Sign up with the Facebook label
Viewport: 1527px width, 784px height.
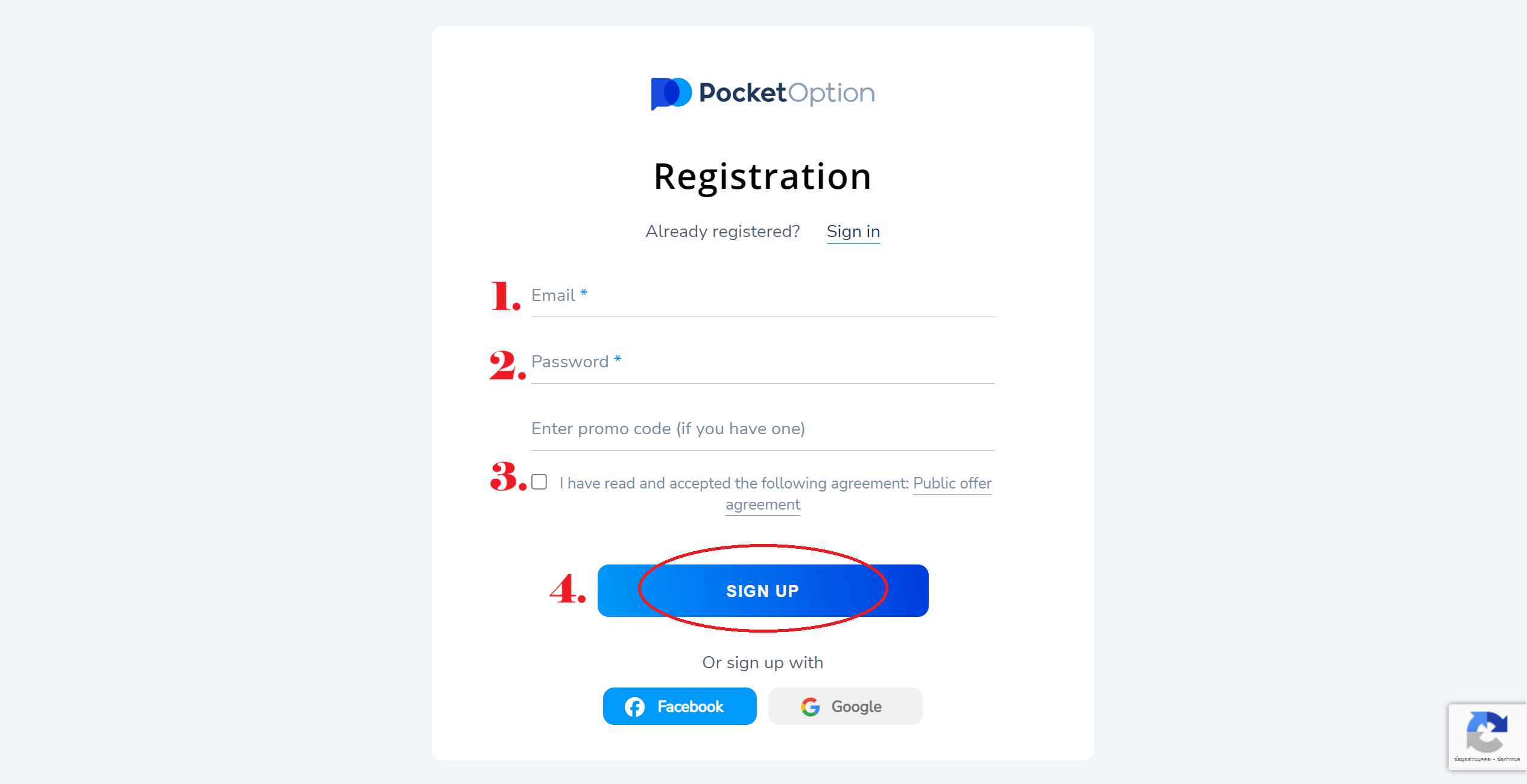pyautogui.click(x=690, y=707)
